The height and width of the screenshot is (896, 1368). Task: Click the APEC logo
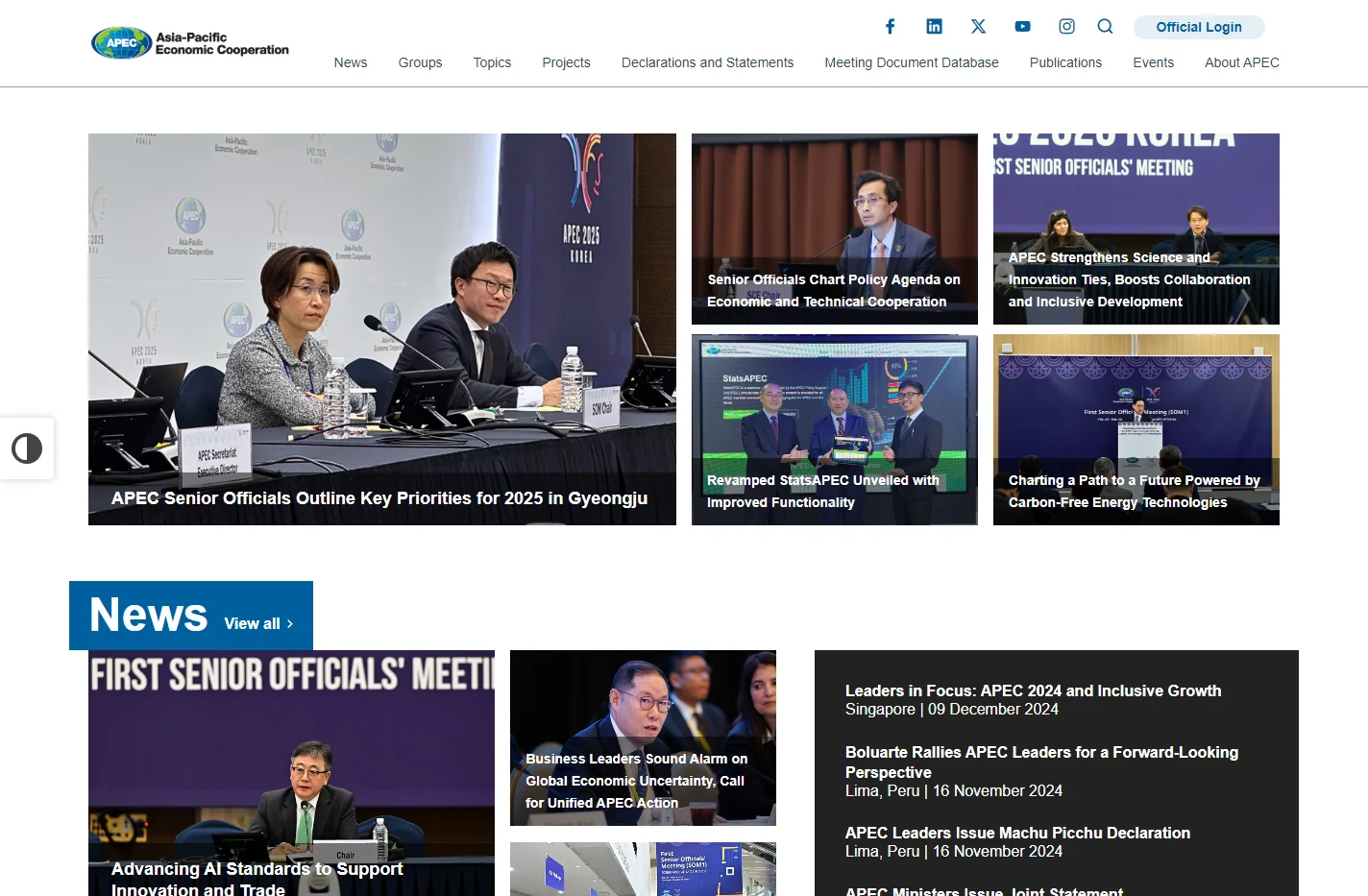(190, 43)
